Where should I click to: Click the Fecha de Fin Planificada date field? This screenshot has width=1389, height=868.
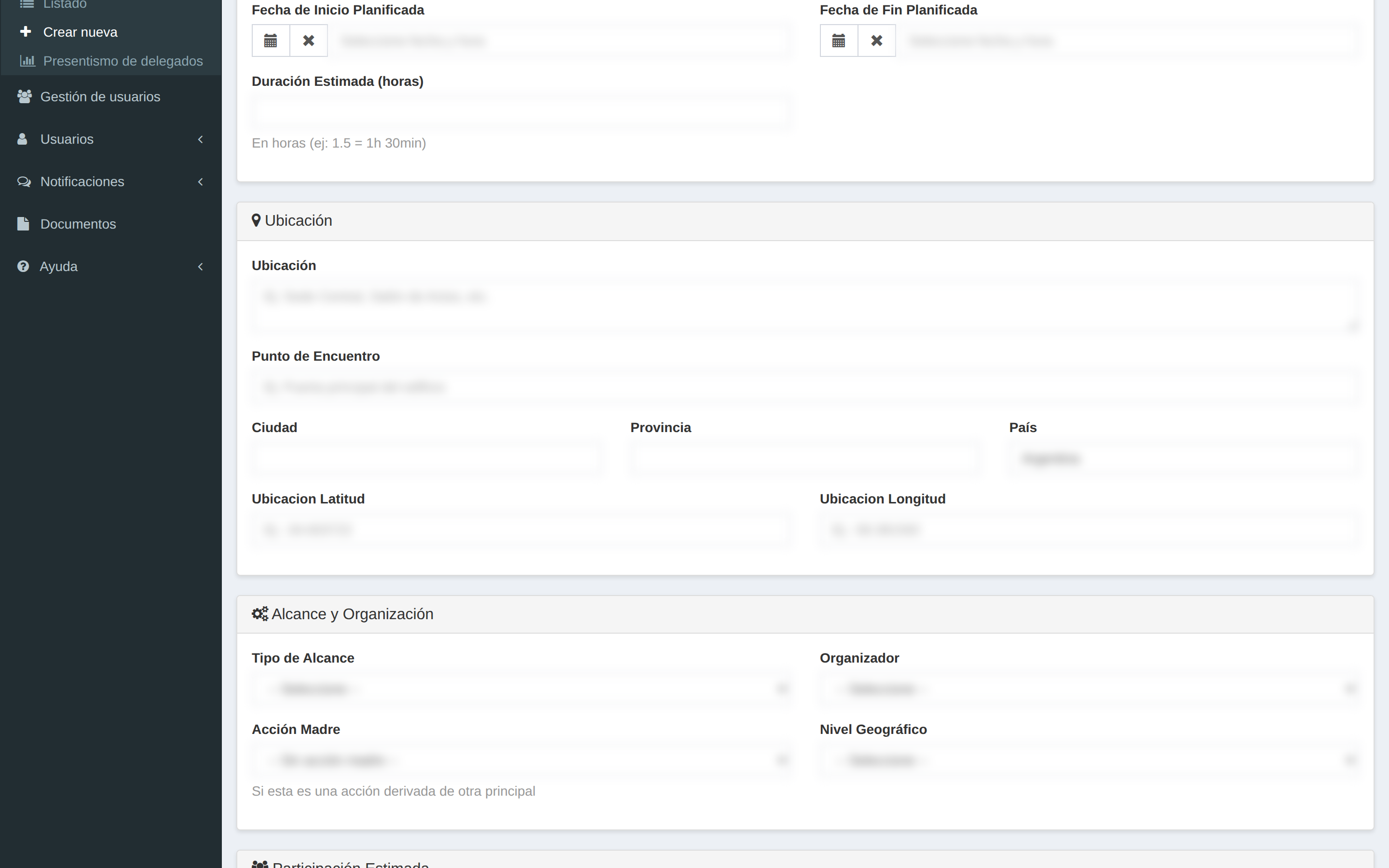[1128, 41]
